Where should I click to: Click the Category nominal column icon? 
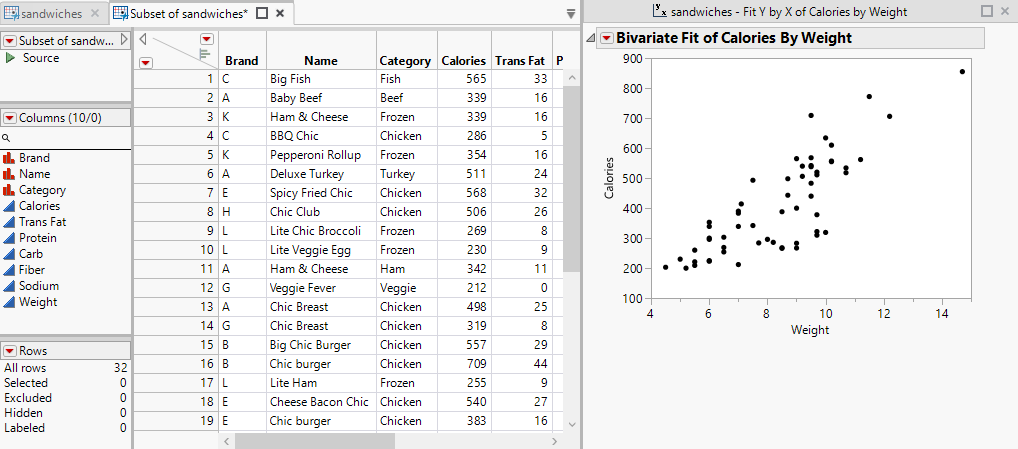coord(9,190)
